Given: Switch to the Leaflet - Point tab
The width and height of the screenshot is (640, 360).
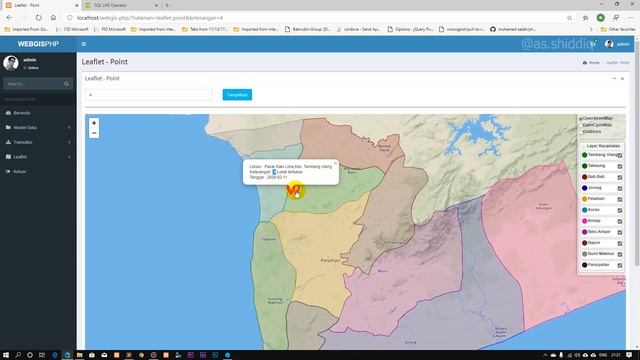Looking at the screenshot, I should 41,5.
